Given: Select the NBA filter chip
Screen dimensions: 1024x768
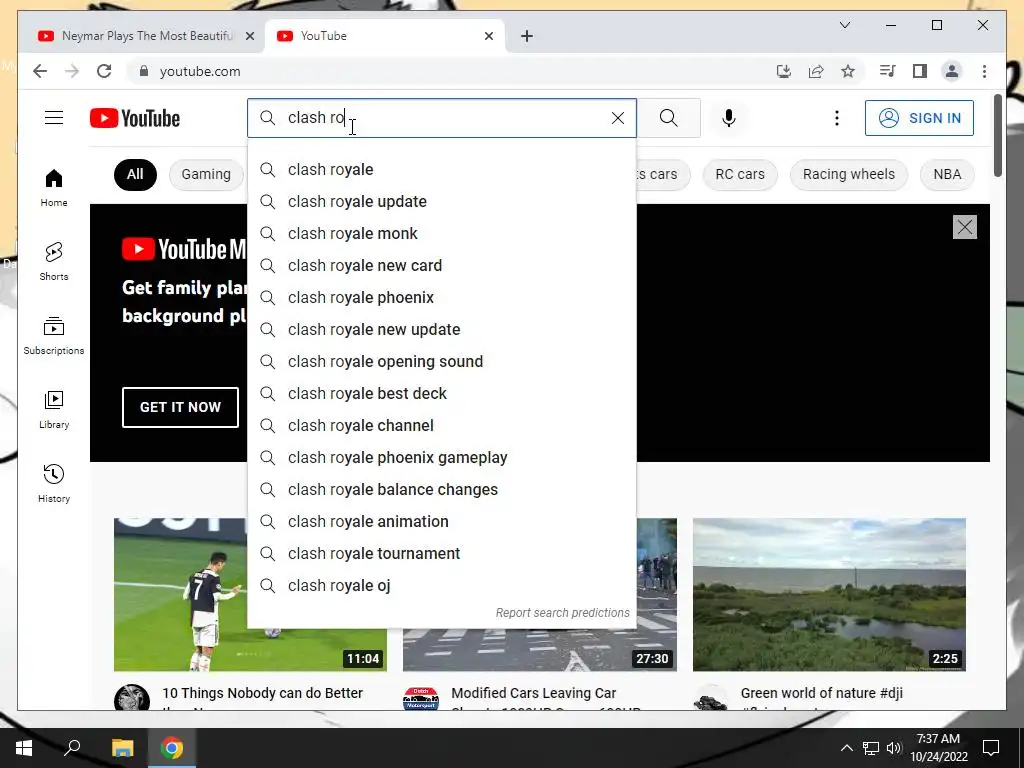Looking at the screenshot, I should [x=947, y=174].
